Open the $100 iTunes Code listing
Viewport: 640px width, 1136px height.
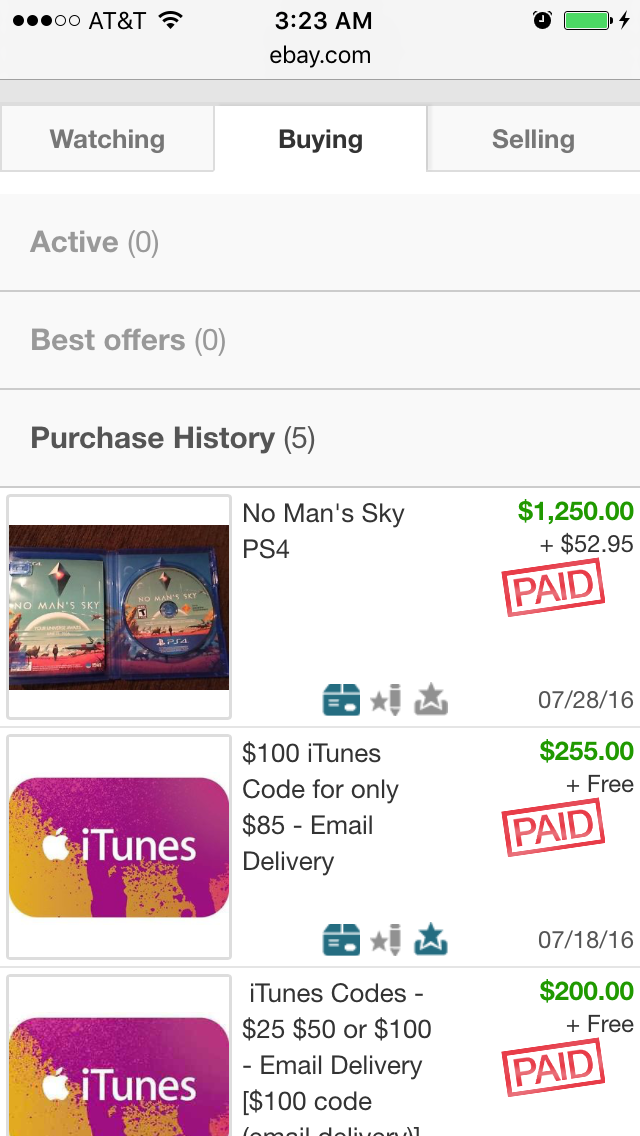pyautogui.click(x=320, y=807)
